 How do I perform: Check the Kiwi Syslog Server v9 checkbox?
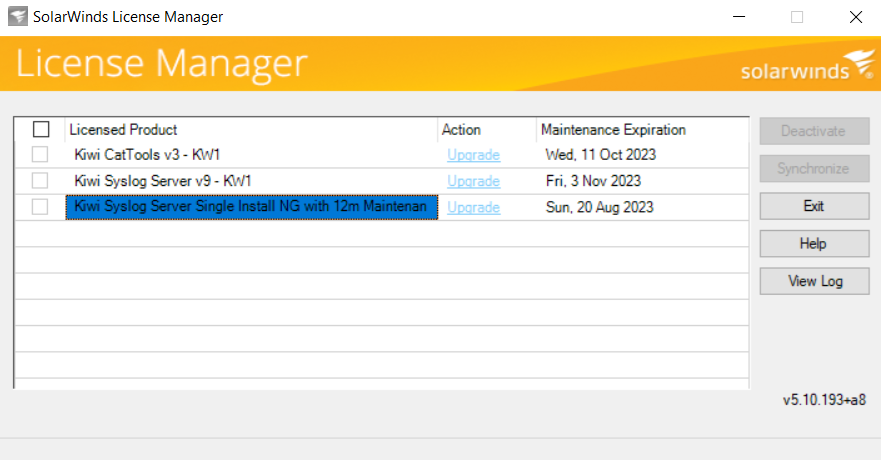40,180
